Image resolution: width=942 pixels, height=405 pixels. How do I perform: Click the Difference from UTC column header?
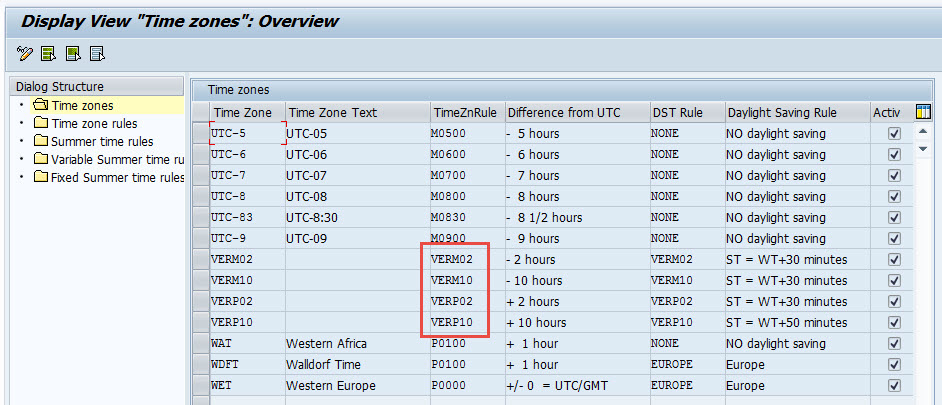pyautogui.click(x=577, y=112)
